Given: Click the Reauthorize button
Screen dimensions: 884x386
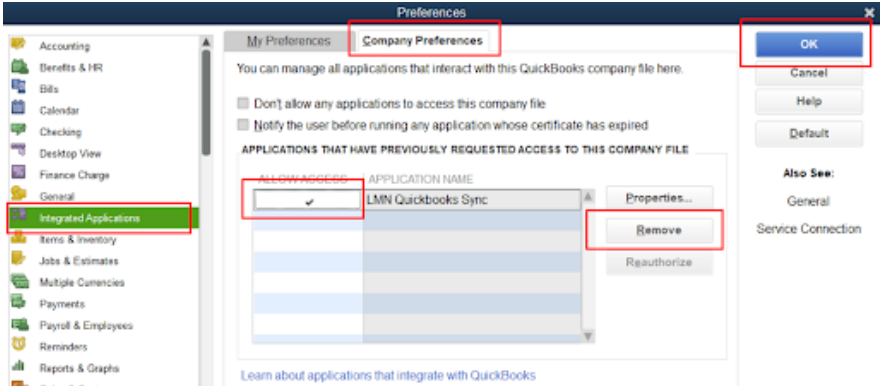Looking at the screenshot, I should coord(660,263).
